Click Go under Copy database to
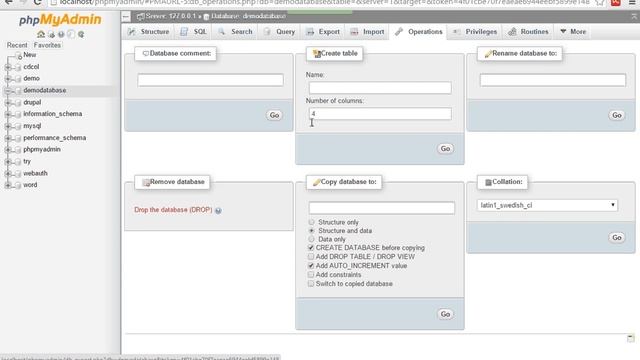 coord(445,314)
